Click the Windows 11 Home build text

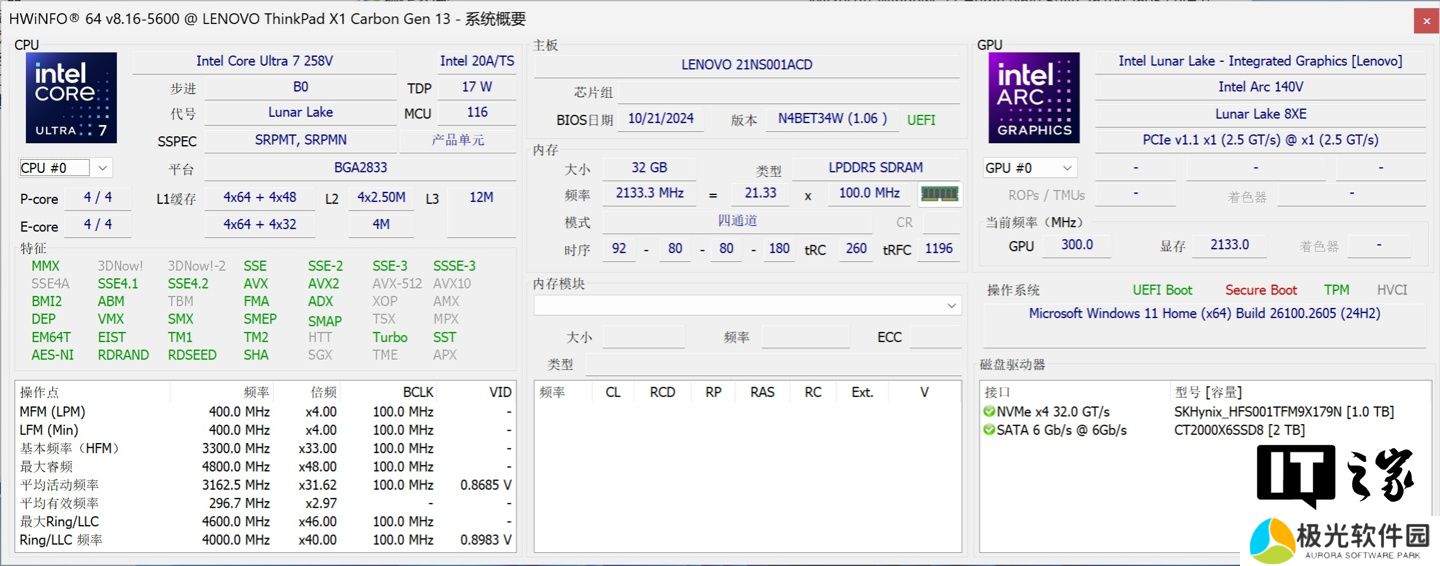tap(1205, 314)
